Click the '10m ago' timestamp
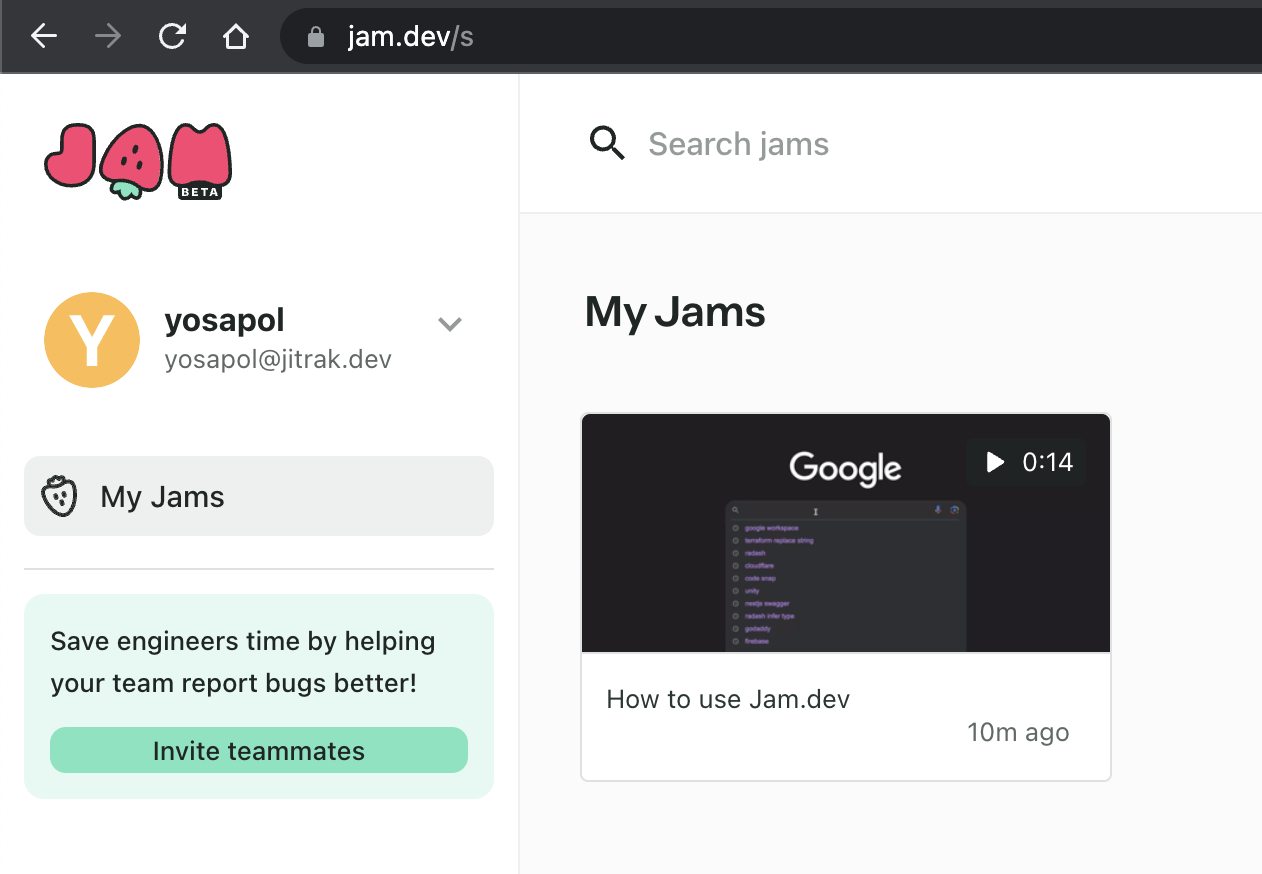The width and height of the screenshot is (1262, 874). (1018, 732)
